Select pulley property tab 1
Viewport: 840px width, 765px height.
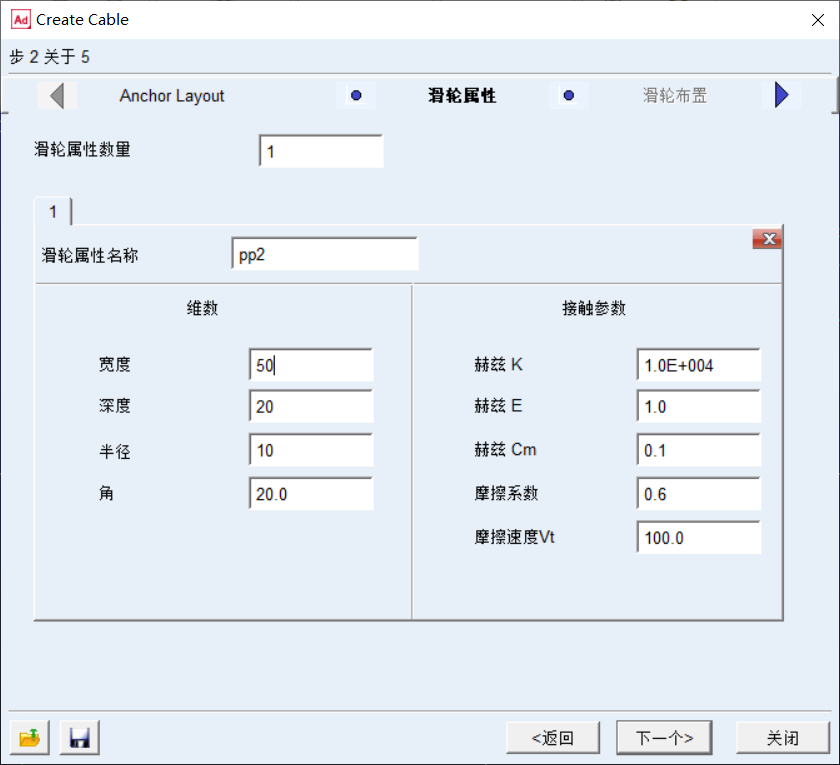tap(53, 212)
